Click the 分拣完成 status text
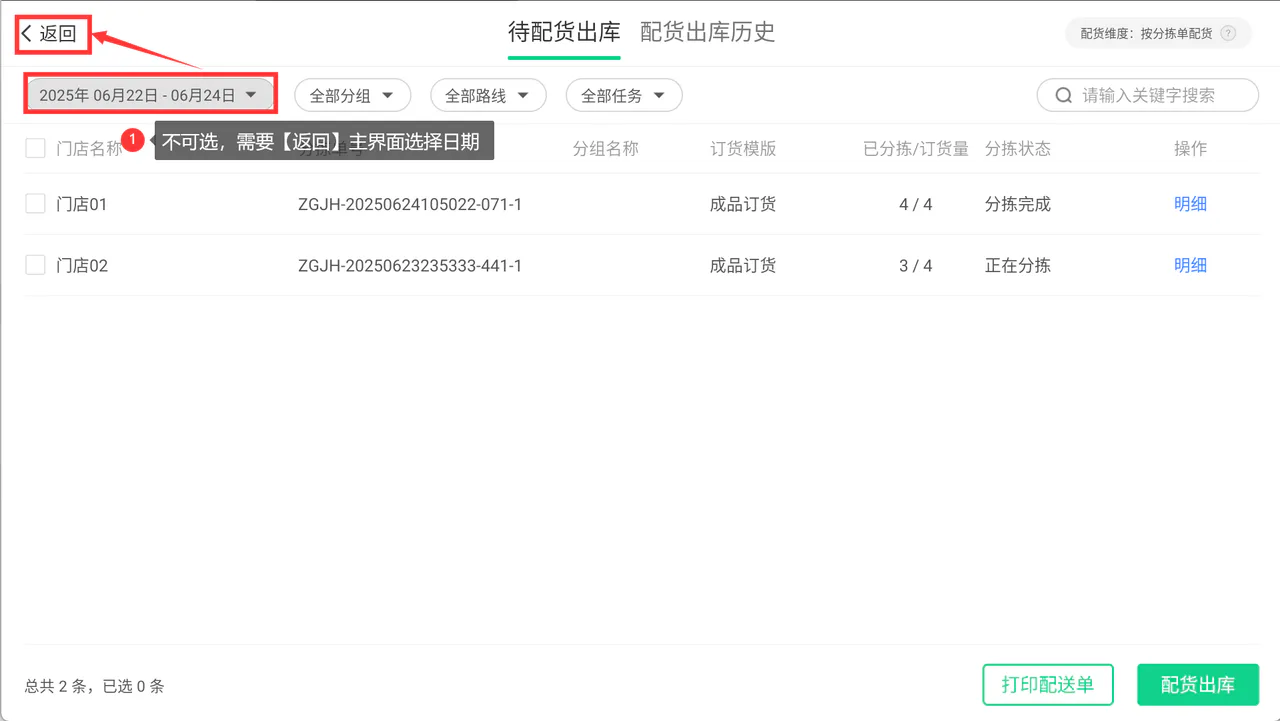The image size is (1280, 721). click(1018, 204)
